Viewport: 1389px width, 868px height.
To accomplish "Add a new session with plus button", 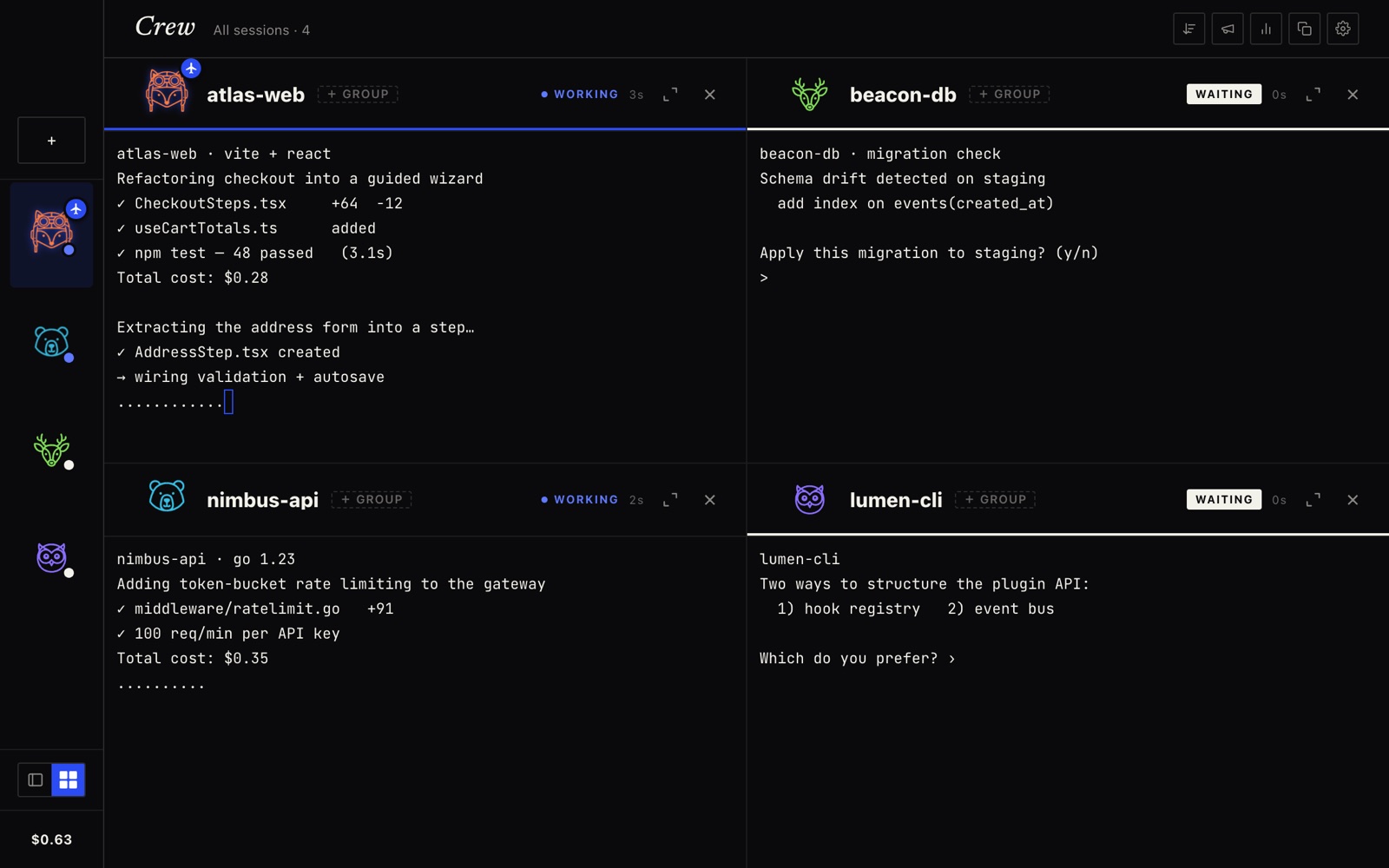I will point(51,141).
